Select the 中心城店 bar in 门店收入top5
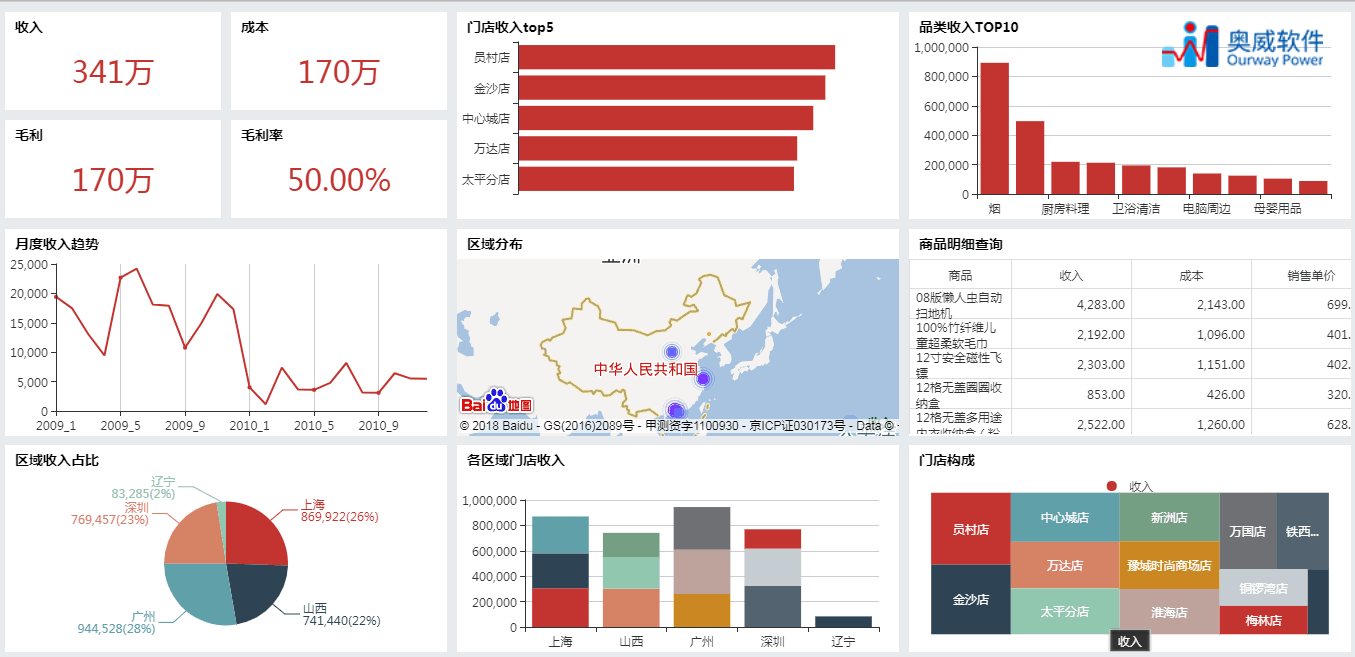Screen dimensions: 1355x657 [666, 118]
